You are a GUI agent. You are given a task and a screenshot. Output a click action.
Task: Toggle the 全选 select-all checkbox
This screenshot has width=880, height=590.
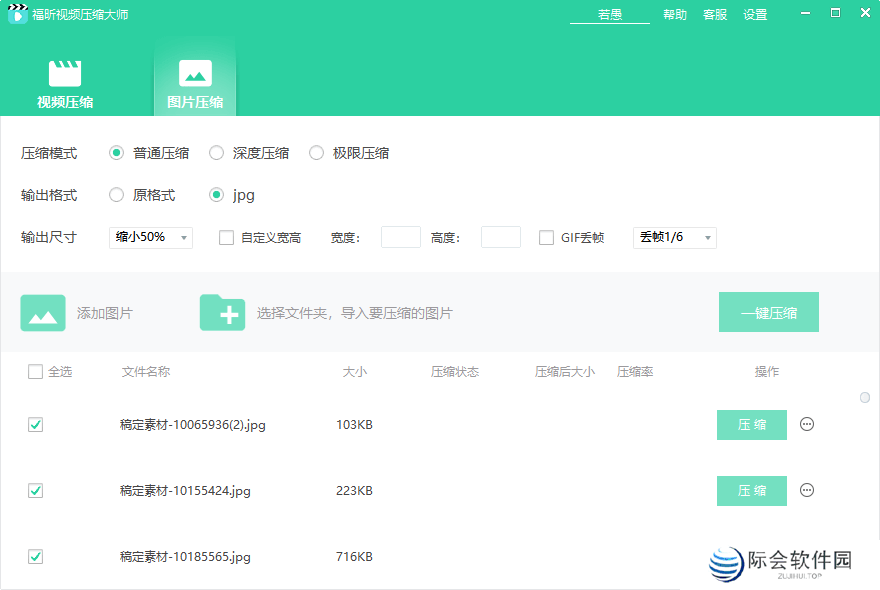(35, 371)
